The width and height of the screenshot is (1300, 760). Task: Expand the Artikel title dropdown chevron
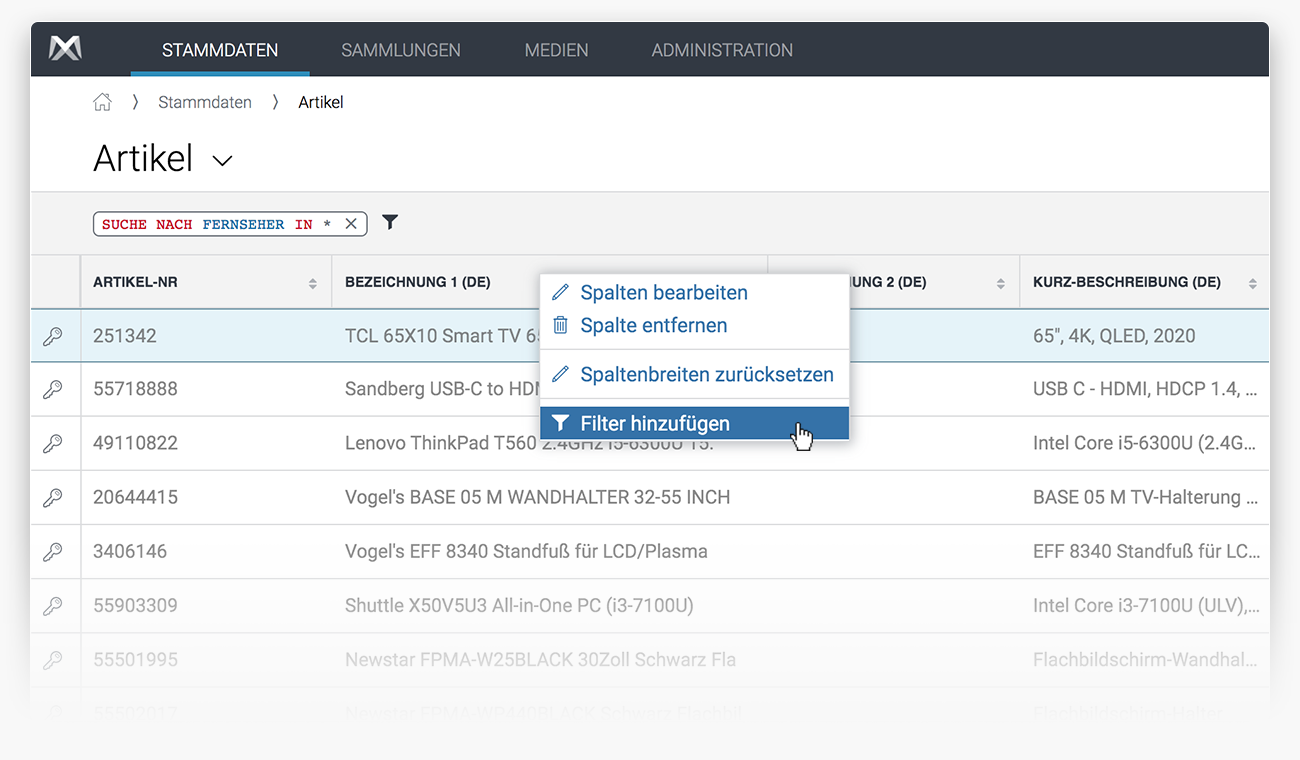pyautogui.click(x=222, y=161)
